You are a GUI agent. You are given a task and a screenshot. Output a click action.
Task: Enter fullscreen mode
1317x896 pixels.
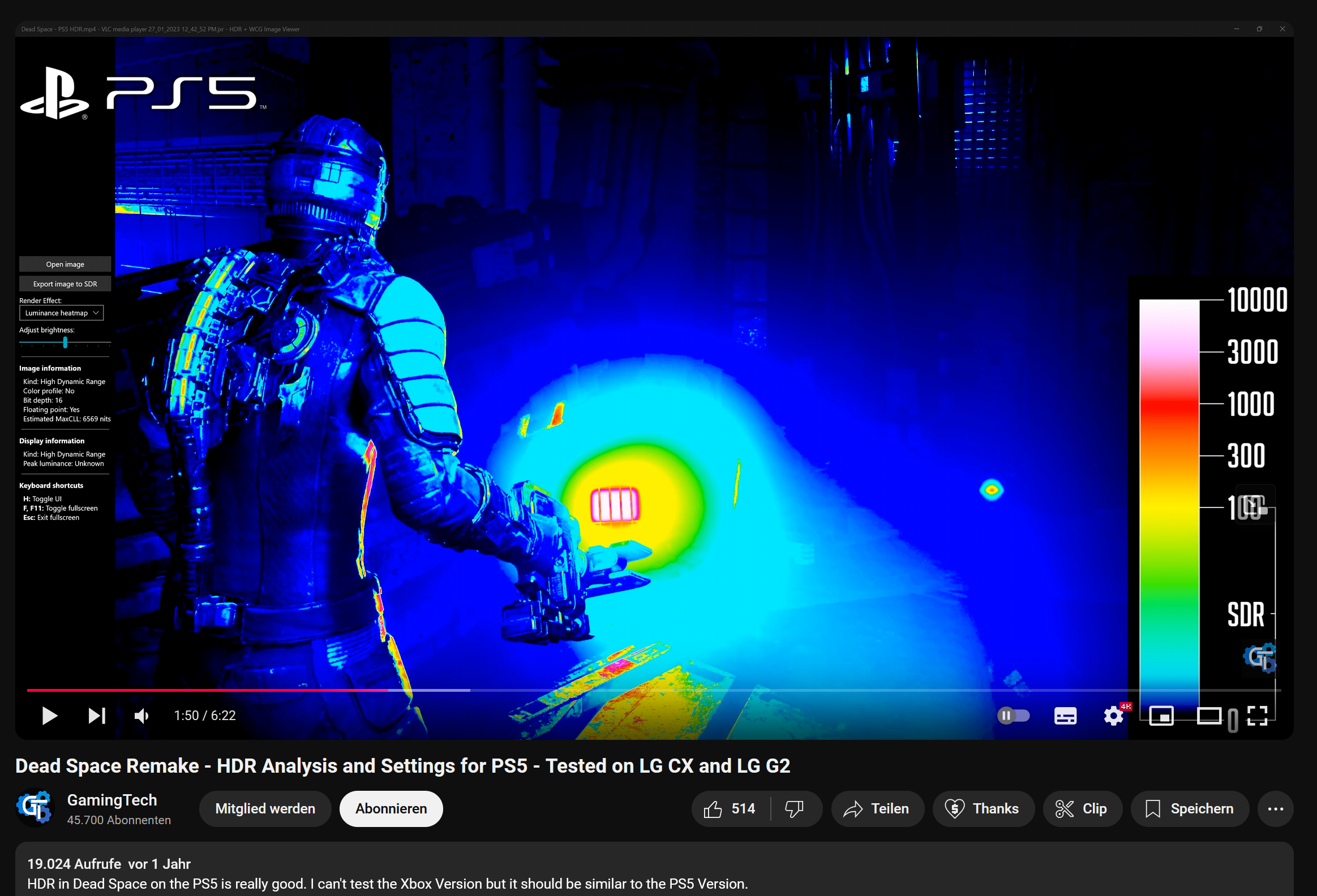tap(1258, 716)
